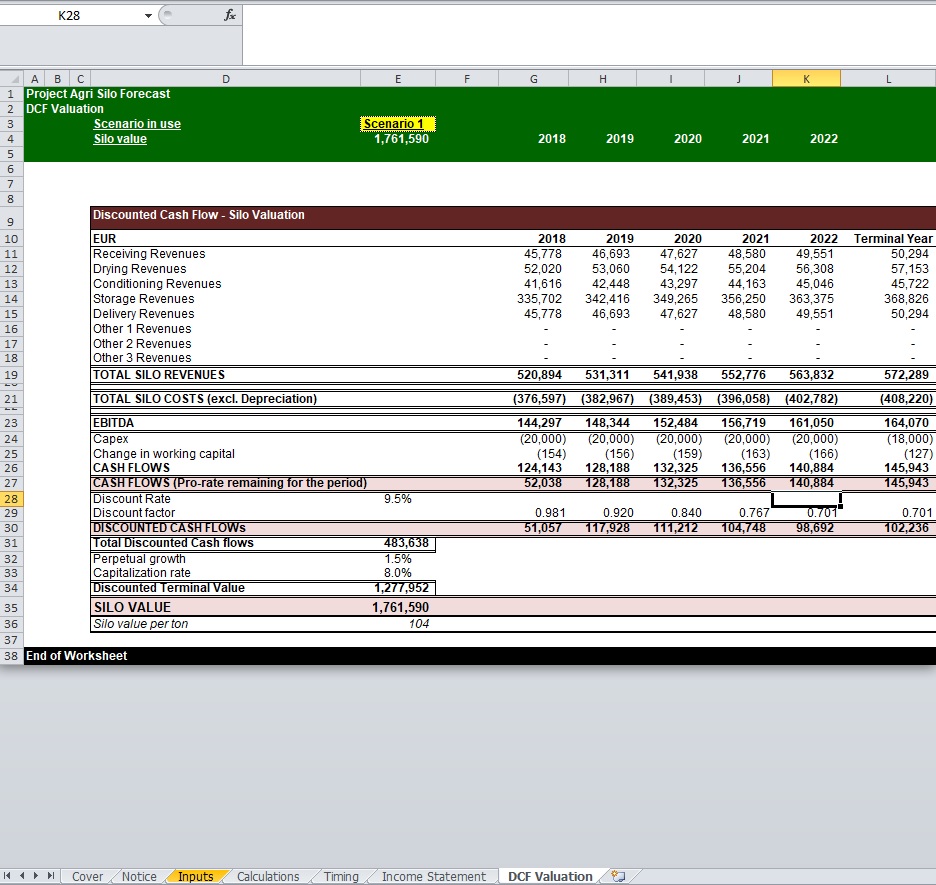This screenshot has height=885, width=936.
Task: Click the 'Receiving Revenues' label
Action: tap(149, 254)
